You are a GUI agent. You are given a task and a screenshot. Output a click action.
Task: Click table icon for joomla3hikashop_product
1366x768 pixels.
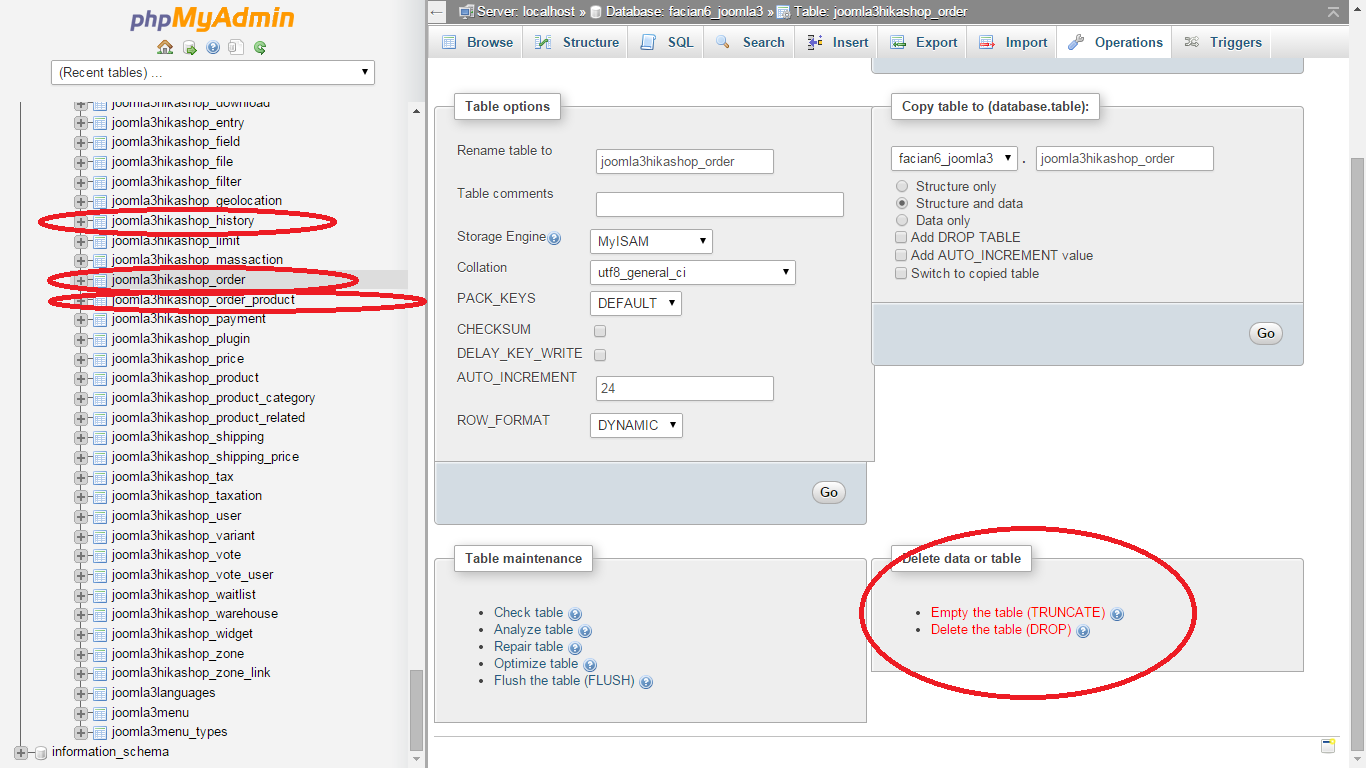click(100, 378)
